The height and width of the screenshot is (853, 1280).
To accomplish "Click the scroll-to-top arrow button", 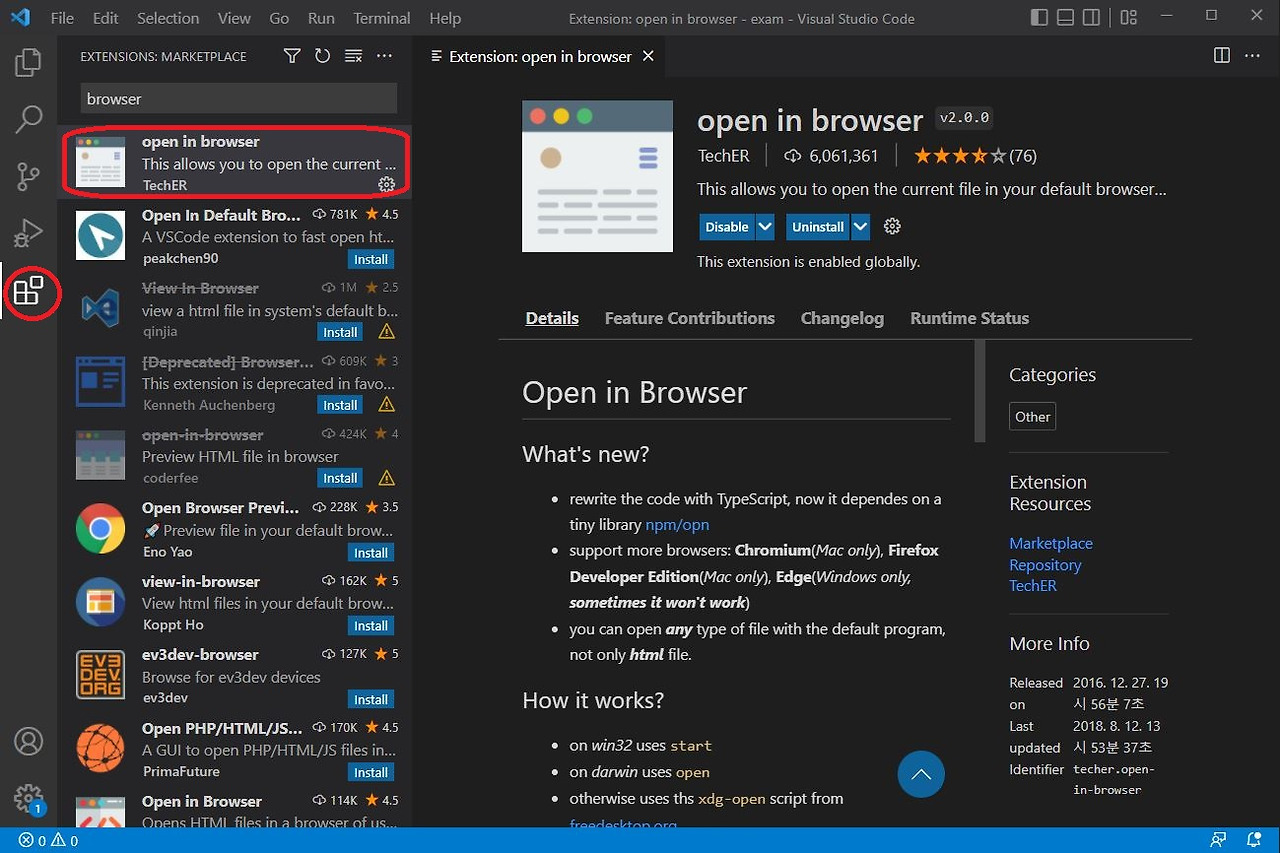I will 920,774.
